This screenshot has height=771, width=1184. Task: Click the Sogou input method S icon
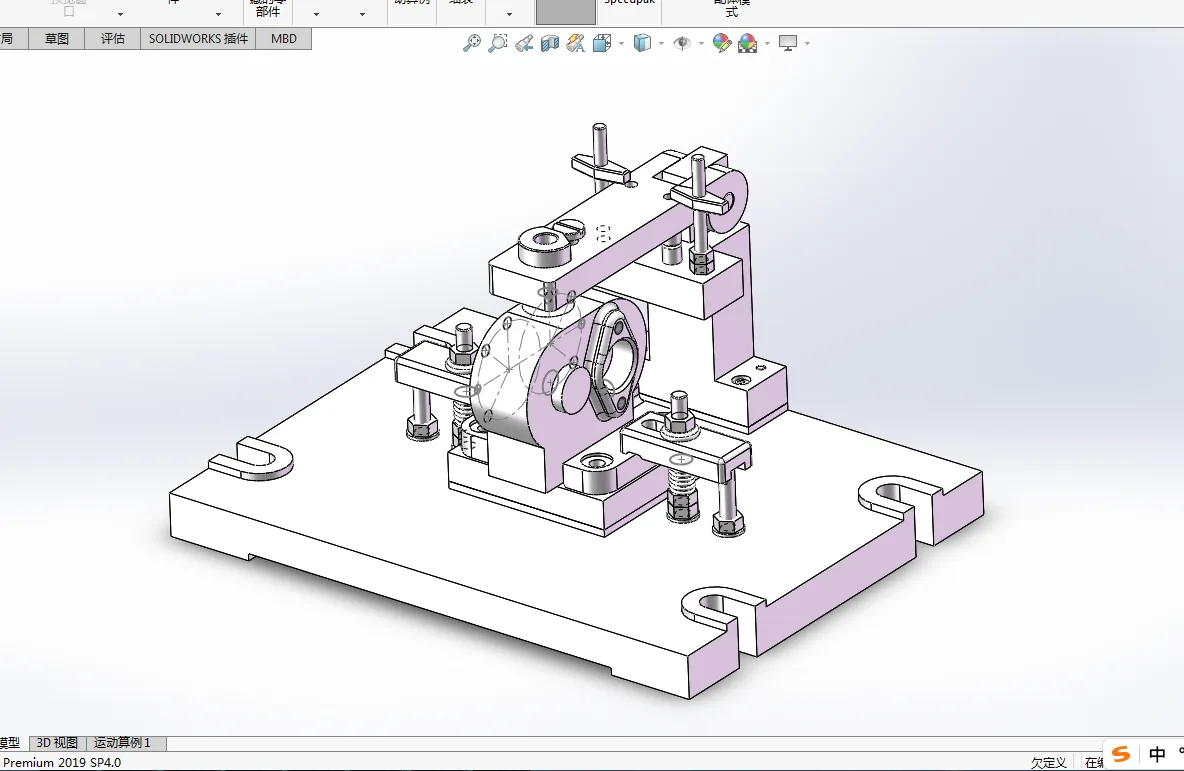click(1121, 754)
